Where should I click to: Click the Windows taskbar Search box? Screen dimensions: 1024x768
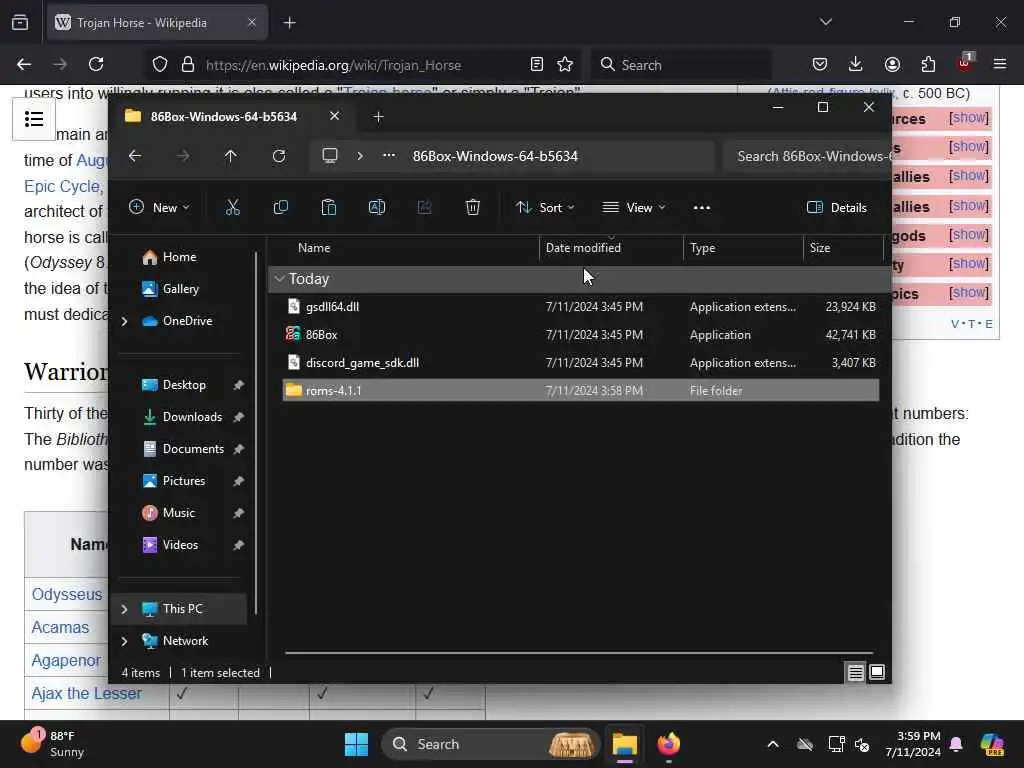490,744
